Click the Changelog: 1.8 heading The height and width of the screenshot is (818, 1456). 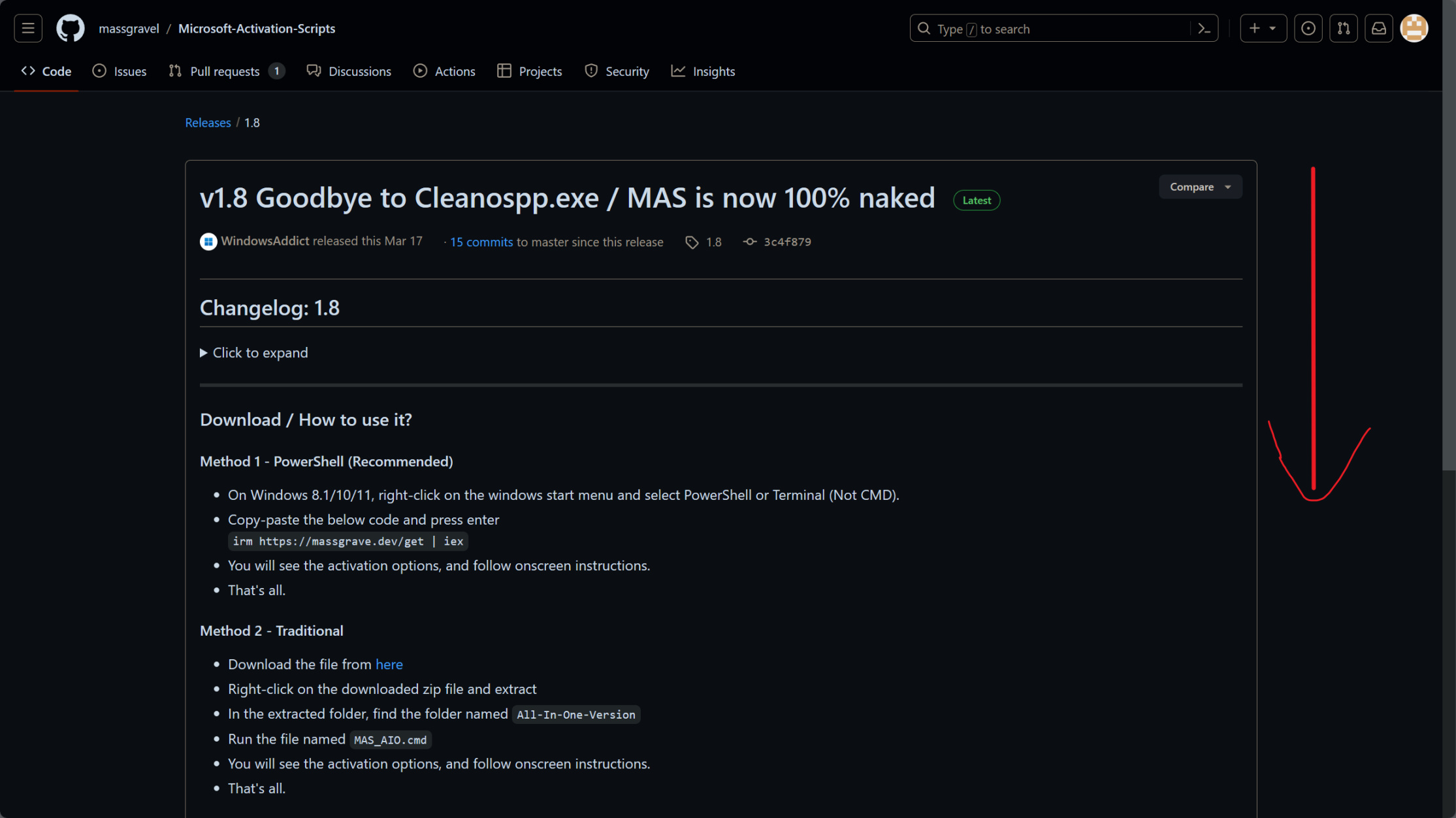(270, 308)
